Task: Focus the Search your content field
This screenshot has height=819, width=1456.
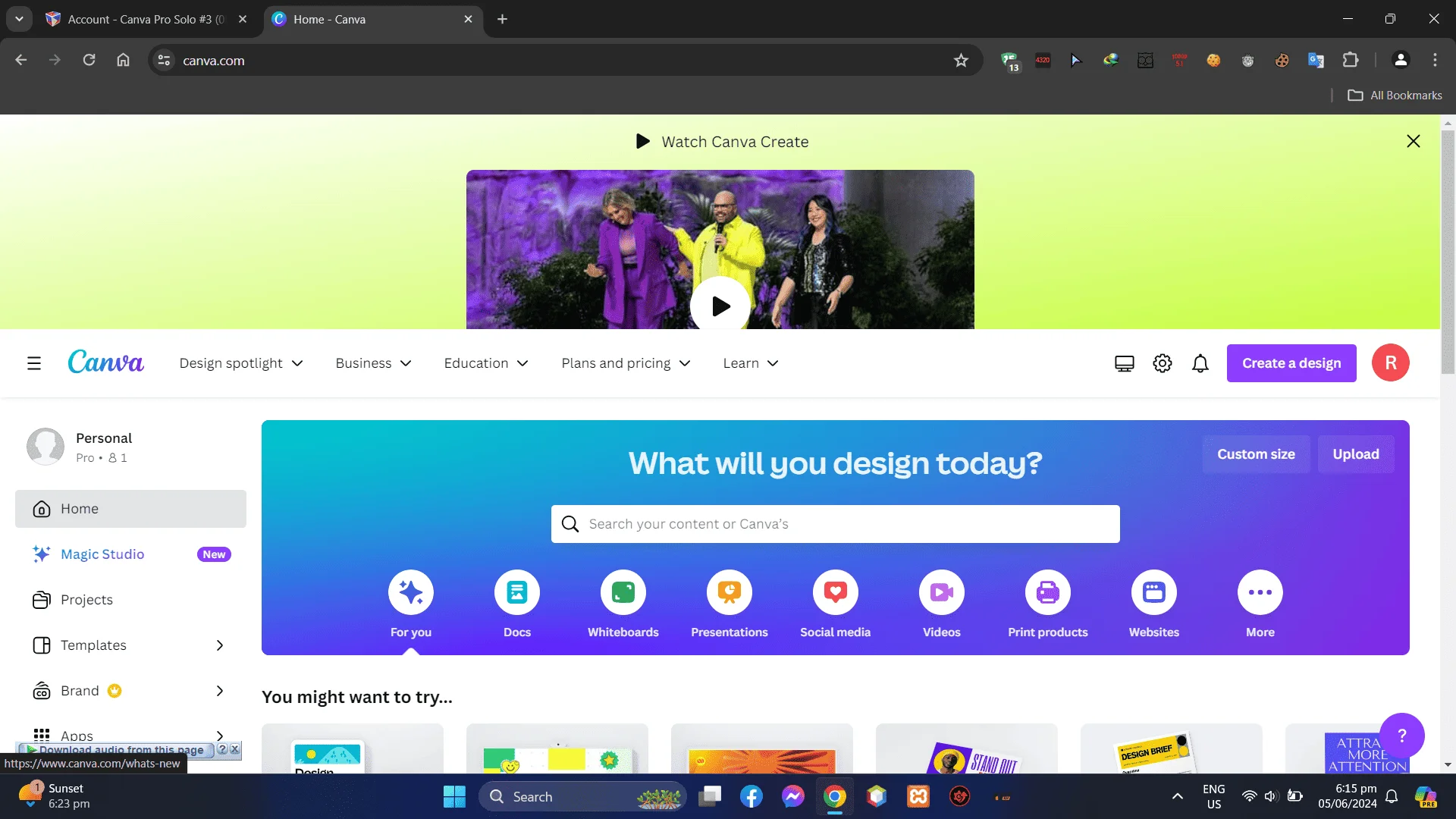Action: coord(836,524)
